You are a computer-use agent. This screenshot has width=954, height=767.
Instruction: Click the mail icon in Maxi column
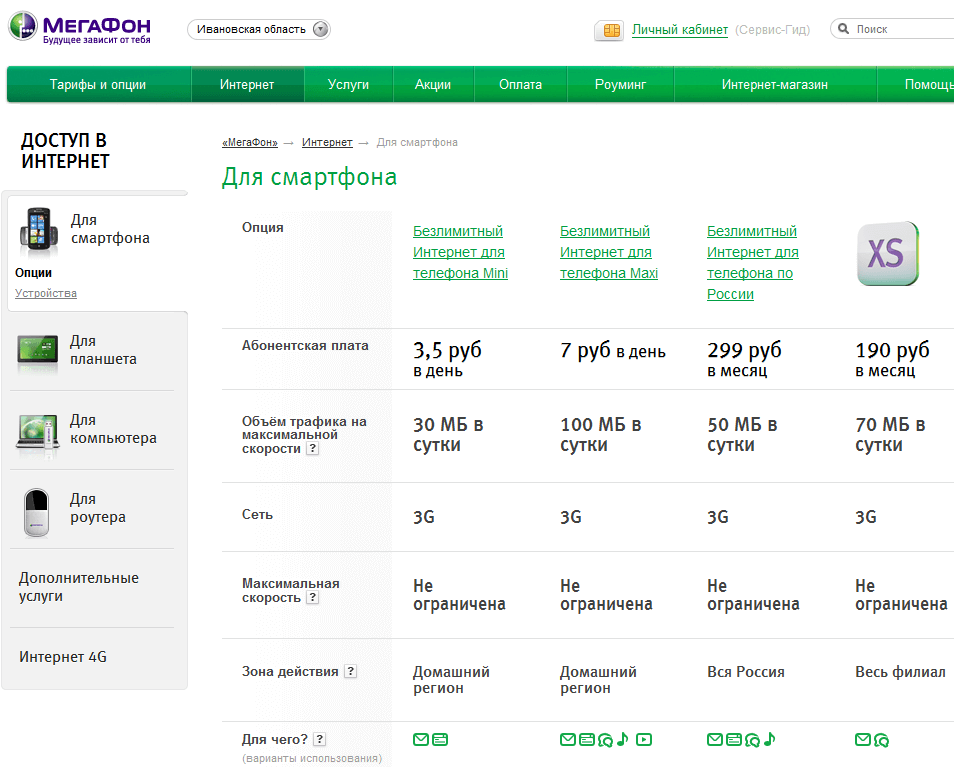point(568,740)
